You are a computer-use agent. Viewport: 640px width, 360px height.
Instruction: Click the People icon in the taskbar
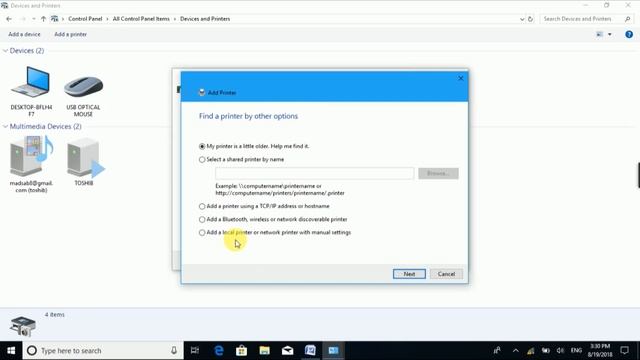tap(497, 351)
